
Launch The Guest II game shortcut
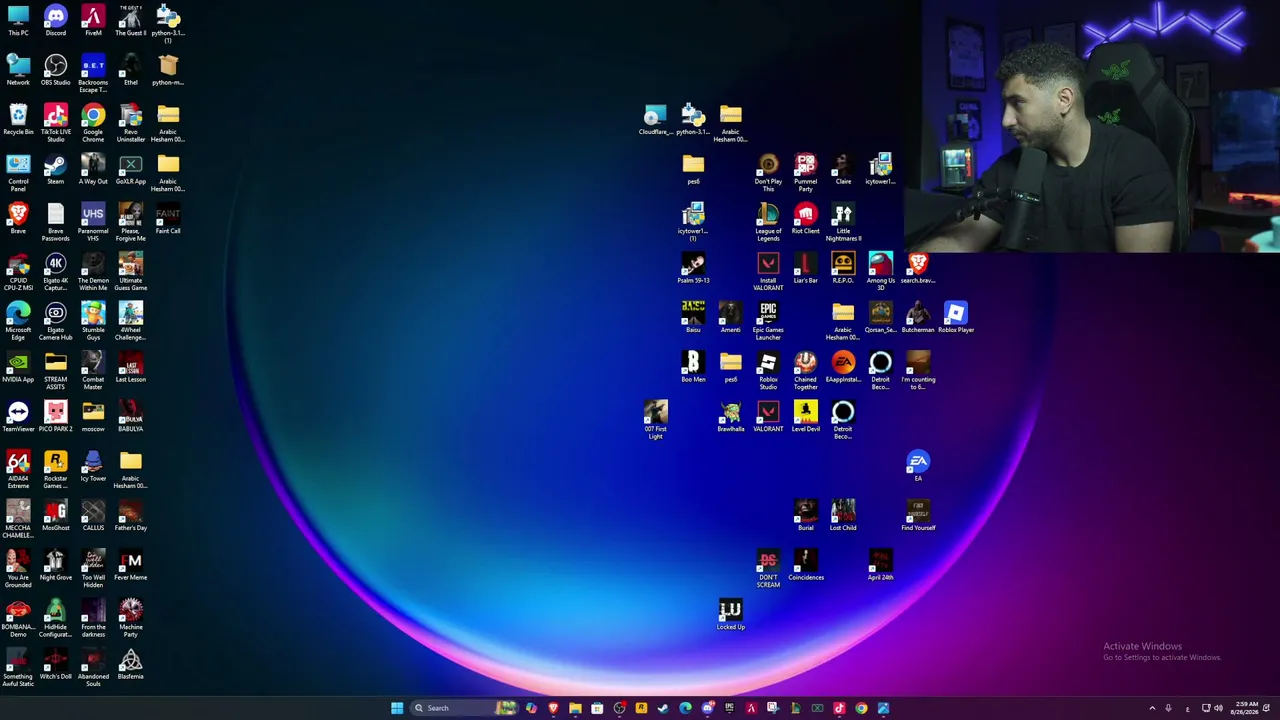pyautogui.click(x=130, y=20)
